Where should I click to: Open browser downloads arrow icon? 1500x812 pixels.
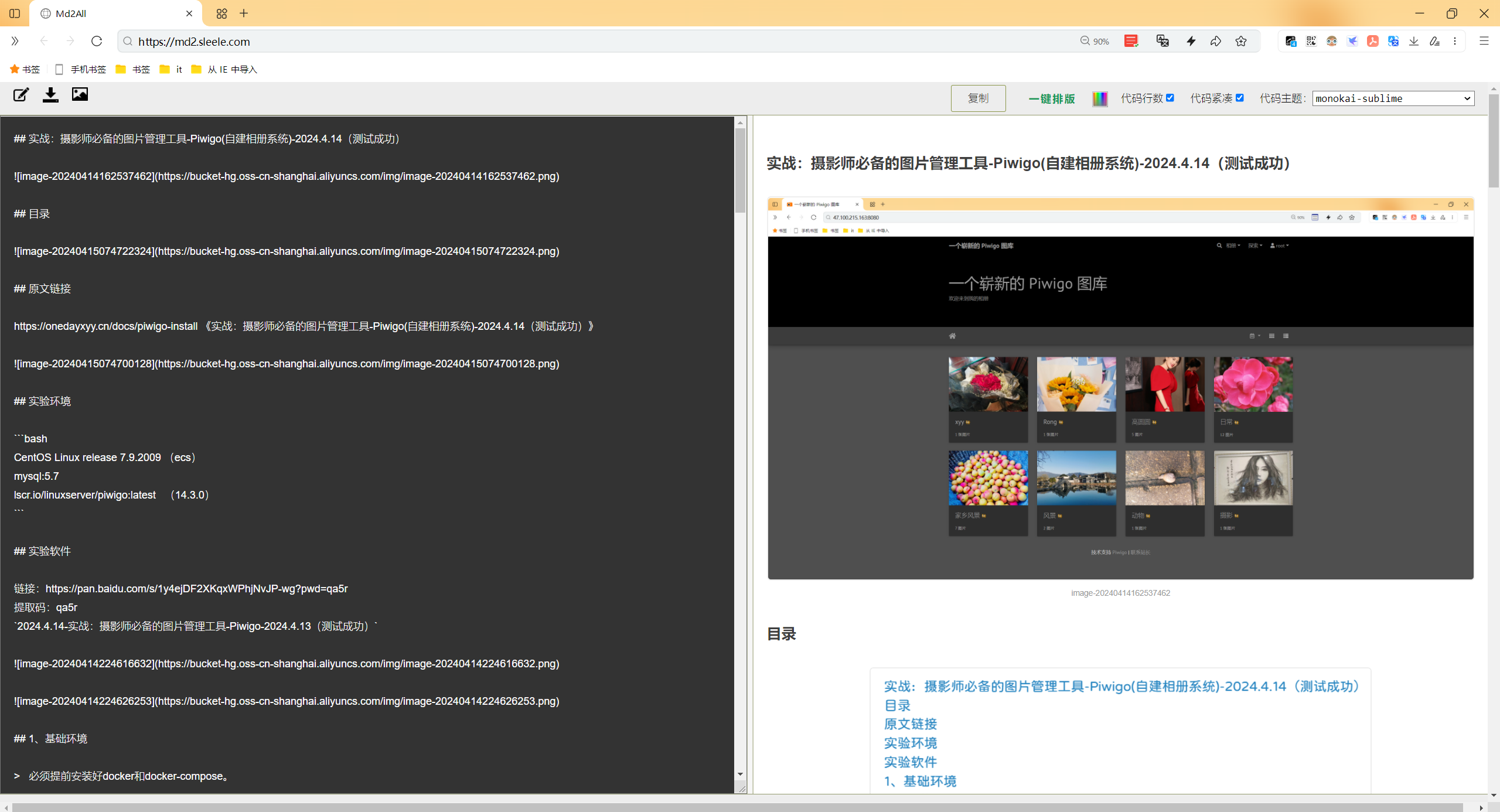click(x=1414, y=41)
